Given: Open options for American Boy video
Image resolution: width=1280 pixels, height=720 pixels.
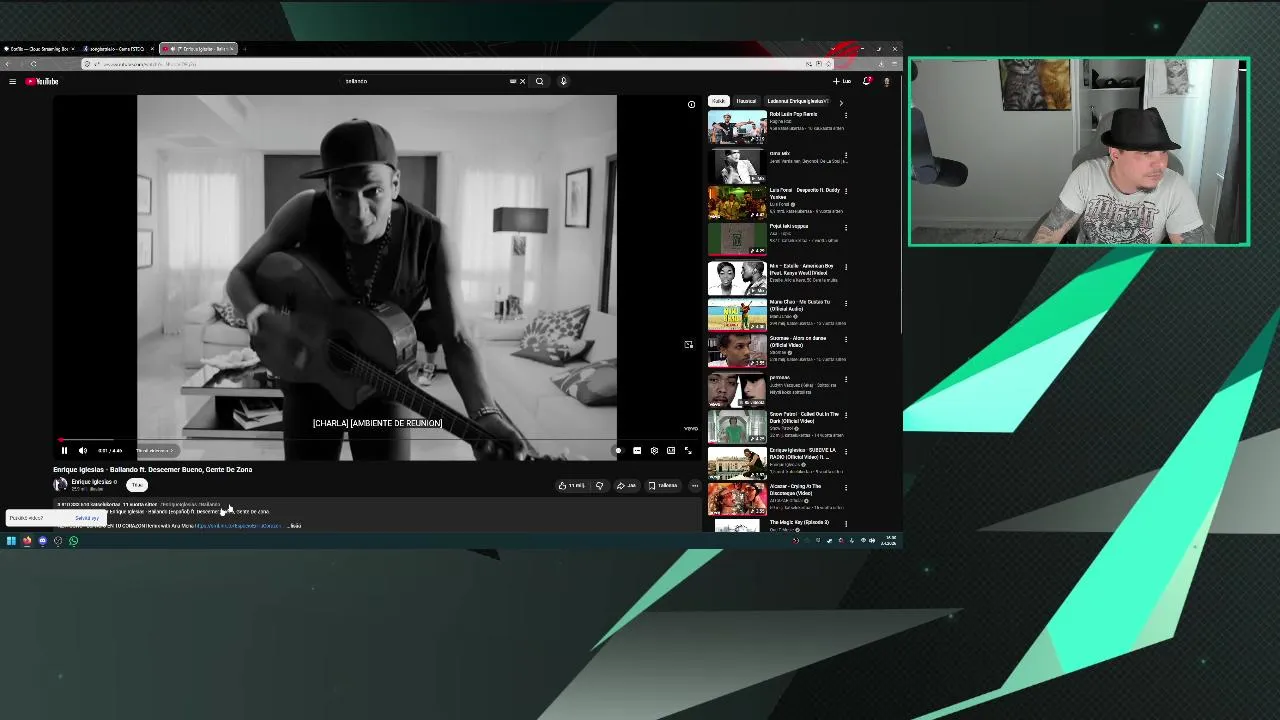Looking at the screenshot, I should pyautogui.click(x=846, y=267).
